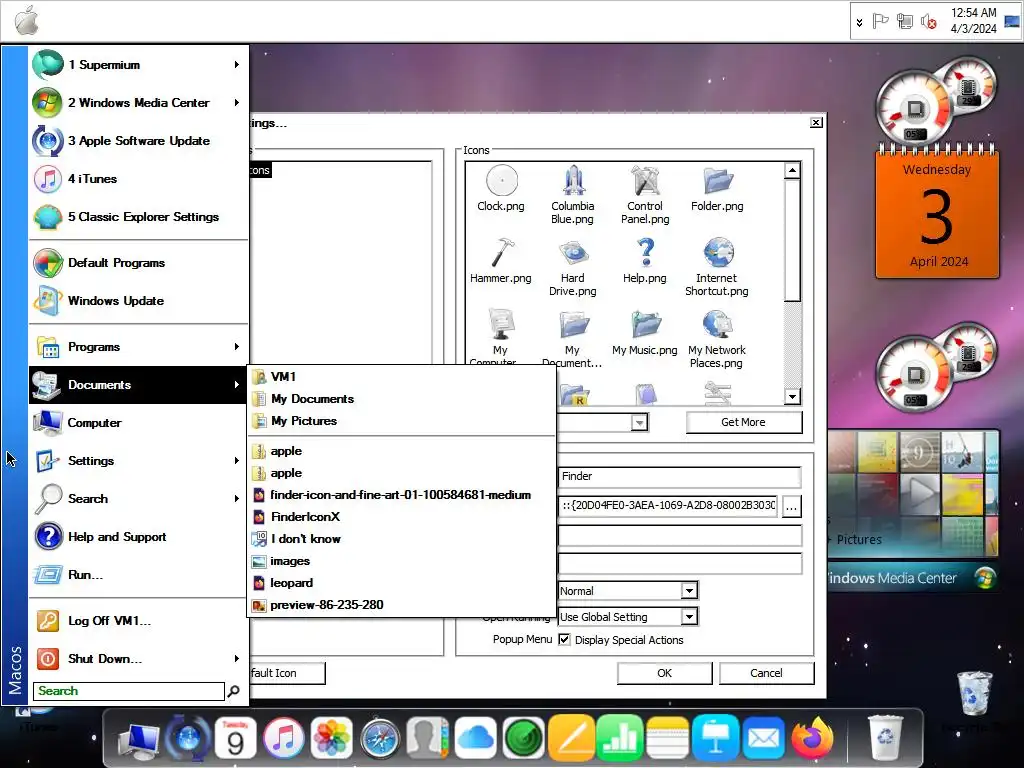
Task: Select the Clock.png icon
Action: coord(501,188)
